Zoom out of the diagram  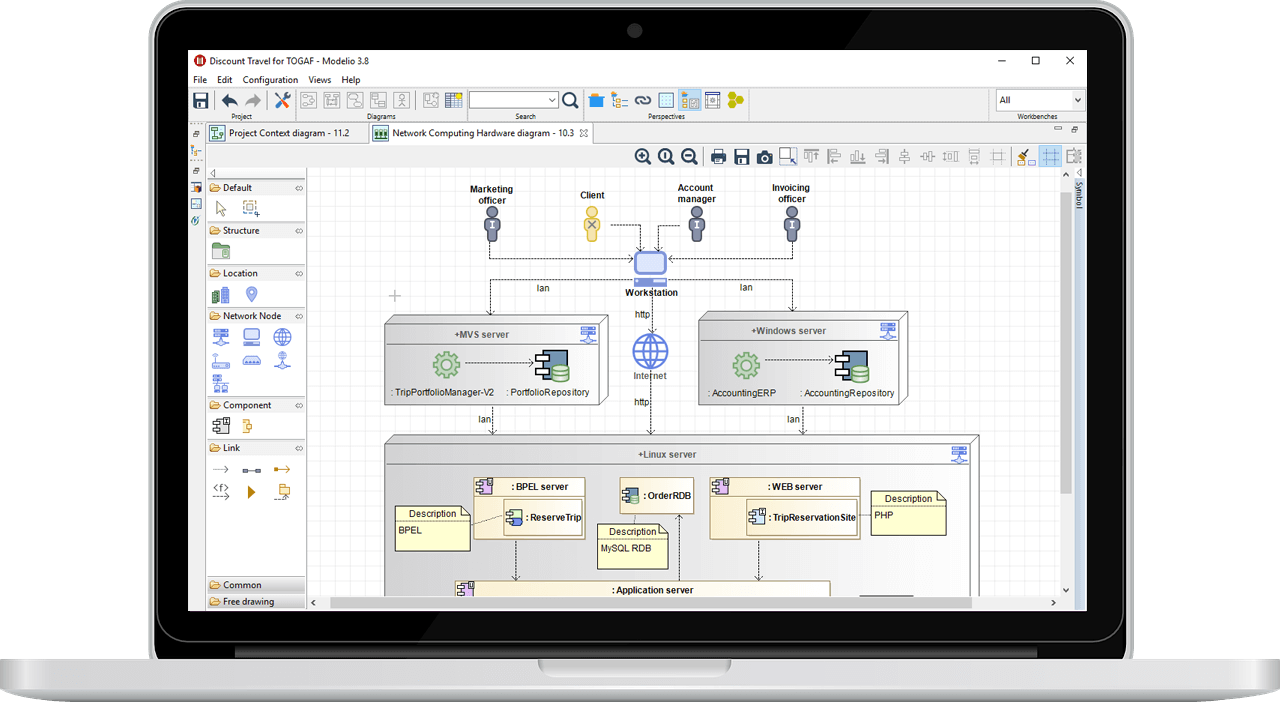click(689, 156)
